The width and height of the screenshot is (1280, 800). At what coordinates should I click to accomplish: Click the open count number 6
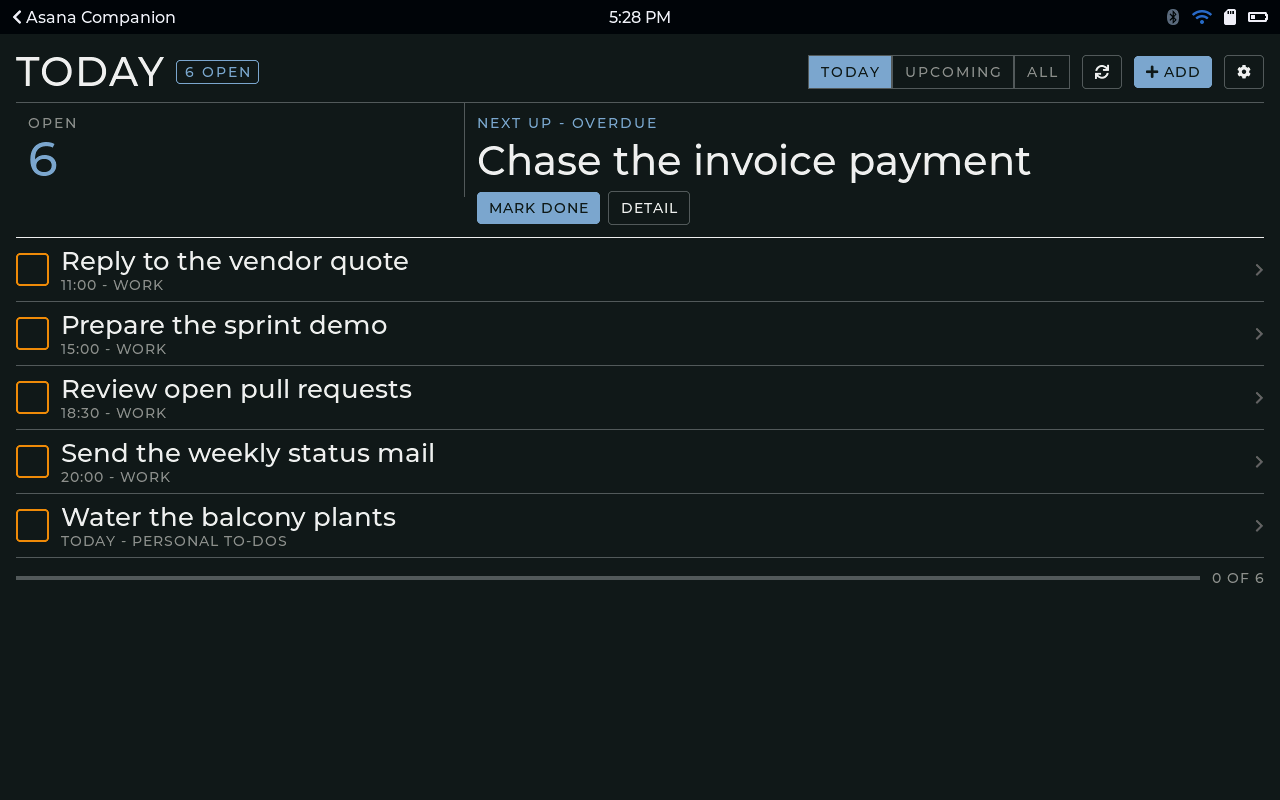(x=43, y=160)
